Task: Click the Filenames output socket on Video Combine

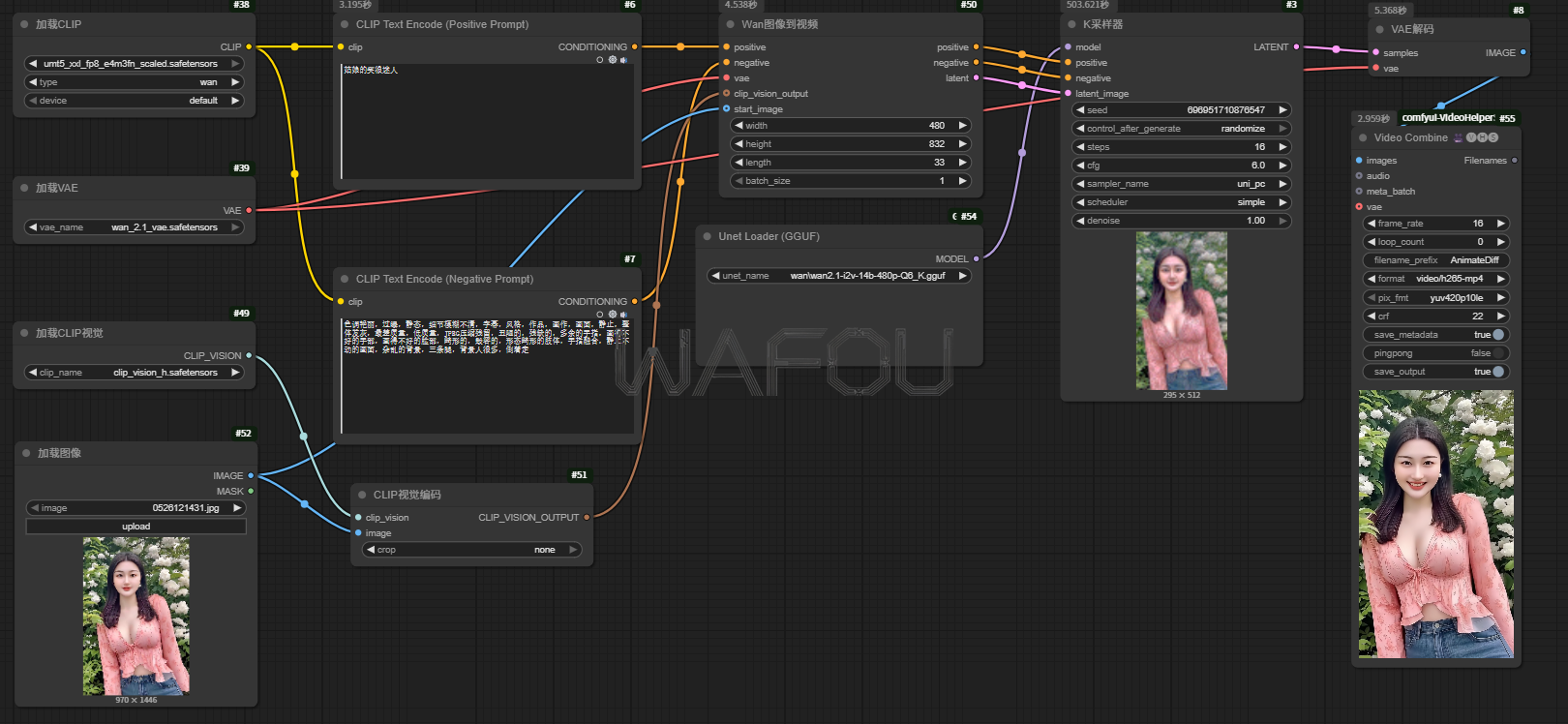Action: point(1515,160)
